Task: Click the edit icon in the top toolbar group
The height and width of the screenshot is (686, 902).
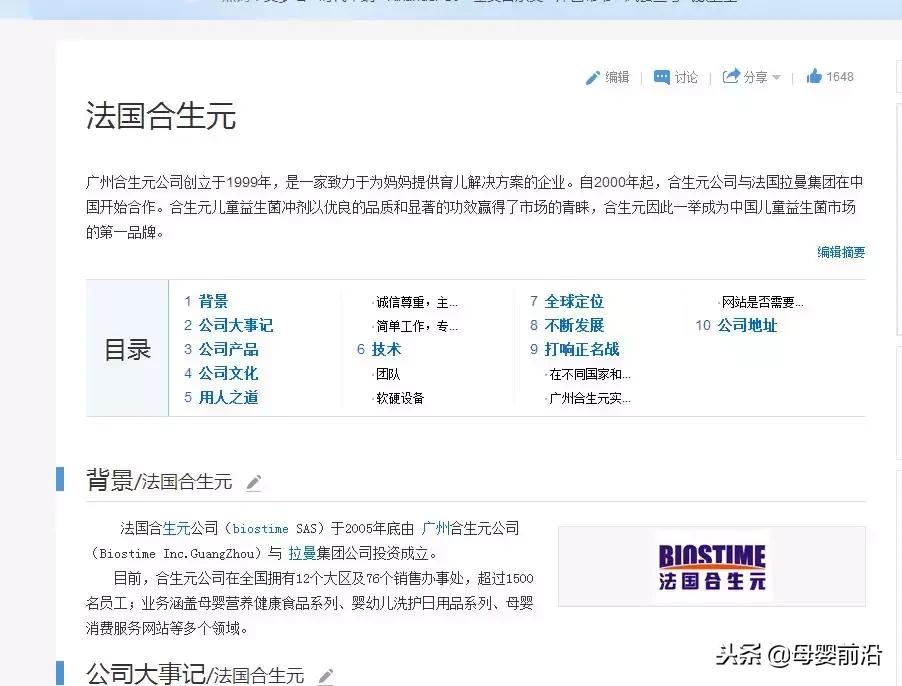Action: (594, 76)
